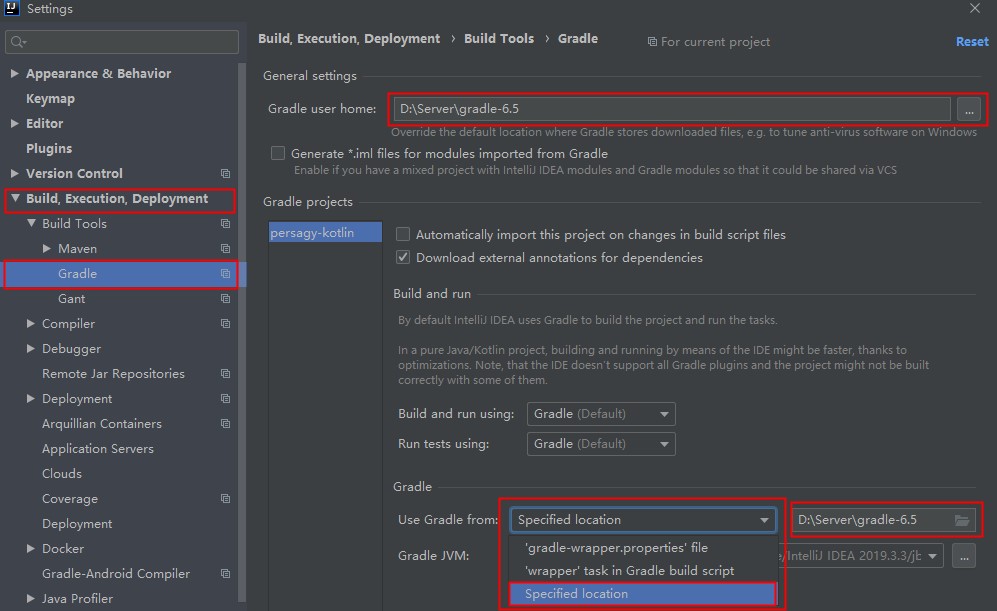Click the search icon in settings search box
The width and height of the screenshot is (997, 611).
[x=18, y=42]
